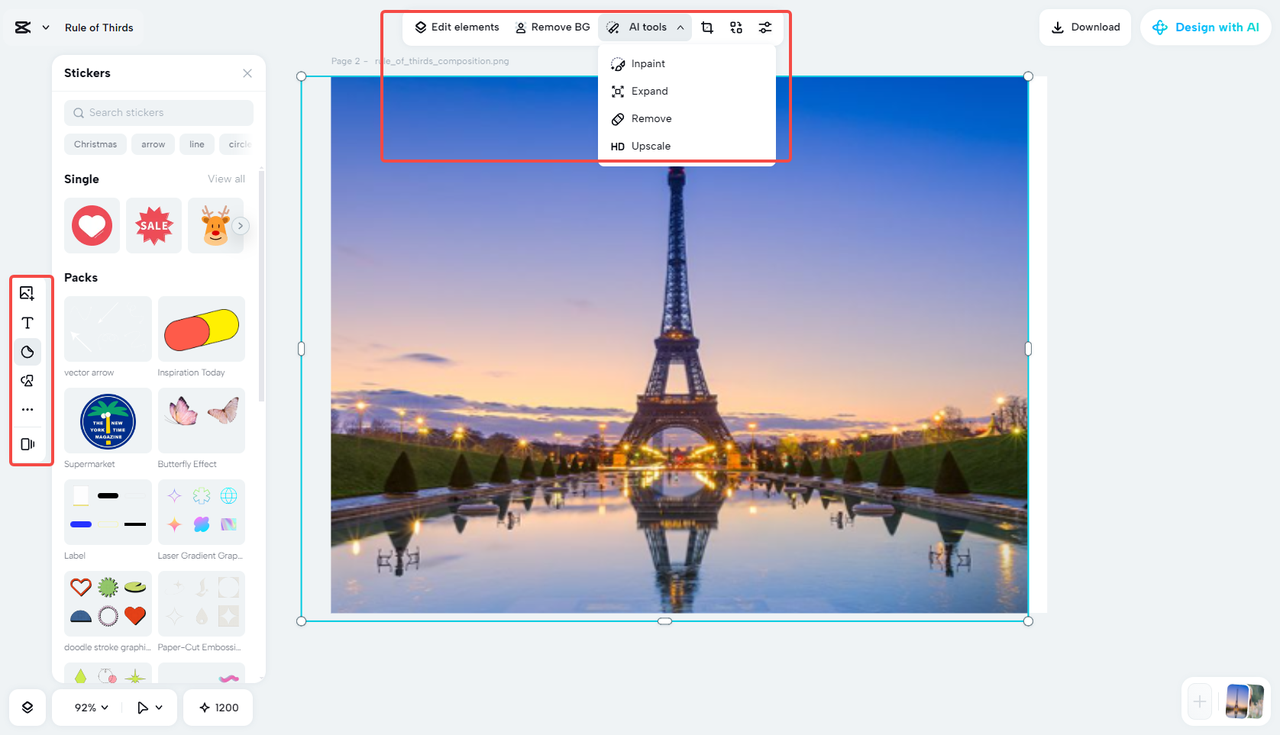This screenshot has height=735, width=1280.
Task: Select the heart sticker in Single section
Action: 91,225
